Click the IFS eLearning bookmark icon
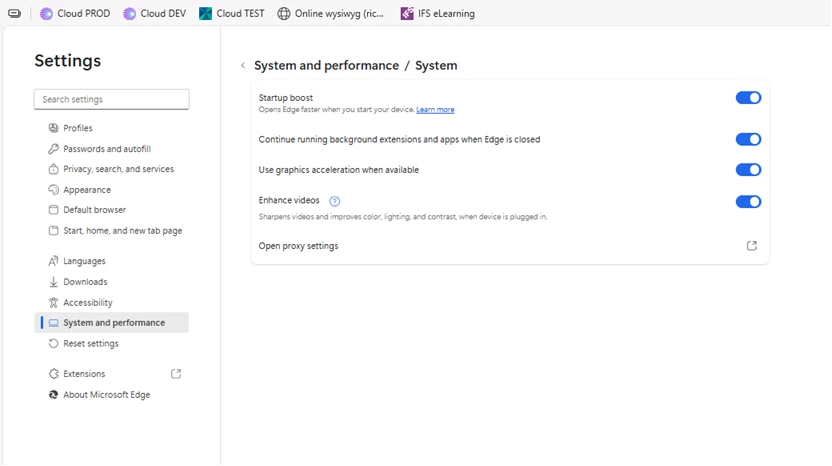This screenshot has width=832, height=466. click(407, 14)
